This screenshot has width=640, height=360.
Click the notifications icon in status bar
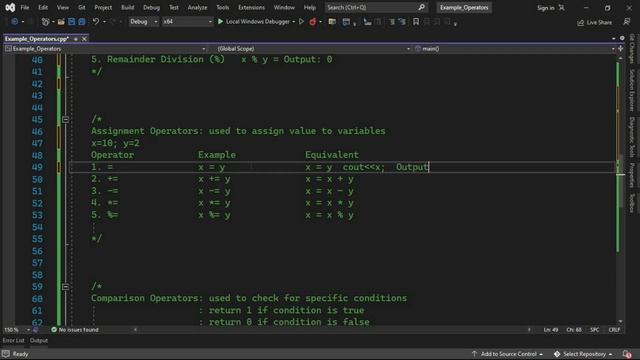(627, 354)
